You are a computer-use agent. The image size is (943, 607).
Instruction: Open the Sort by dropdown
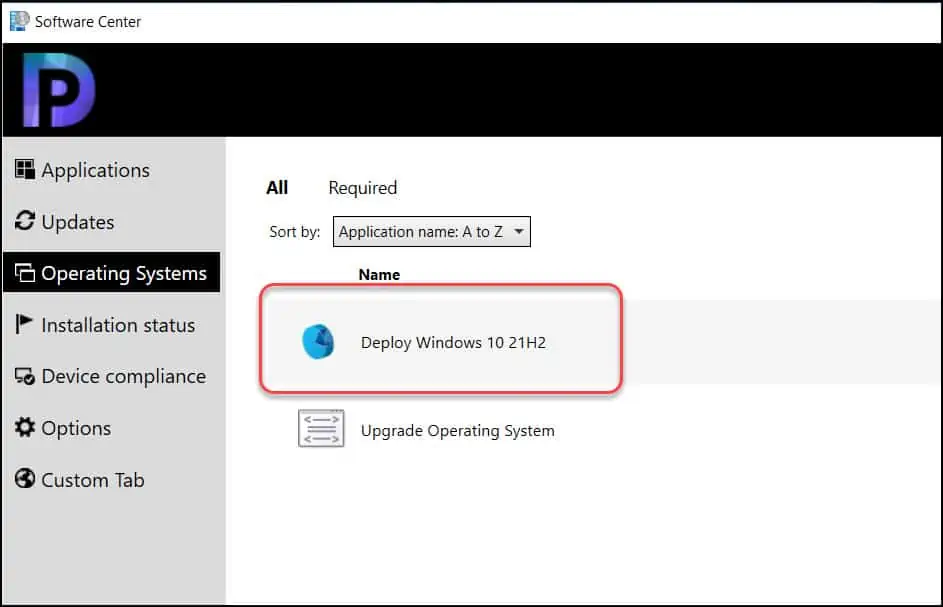(x=432, y=232)
